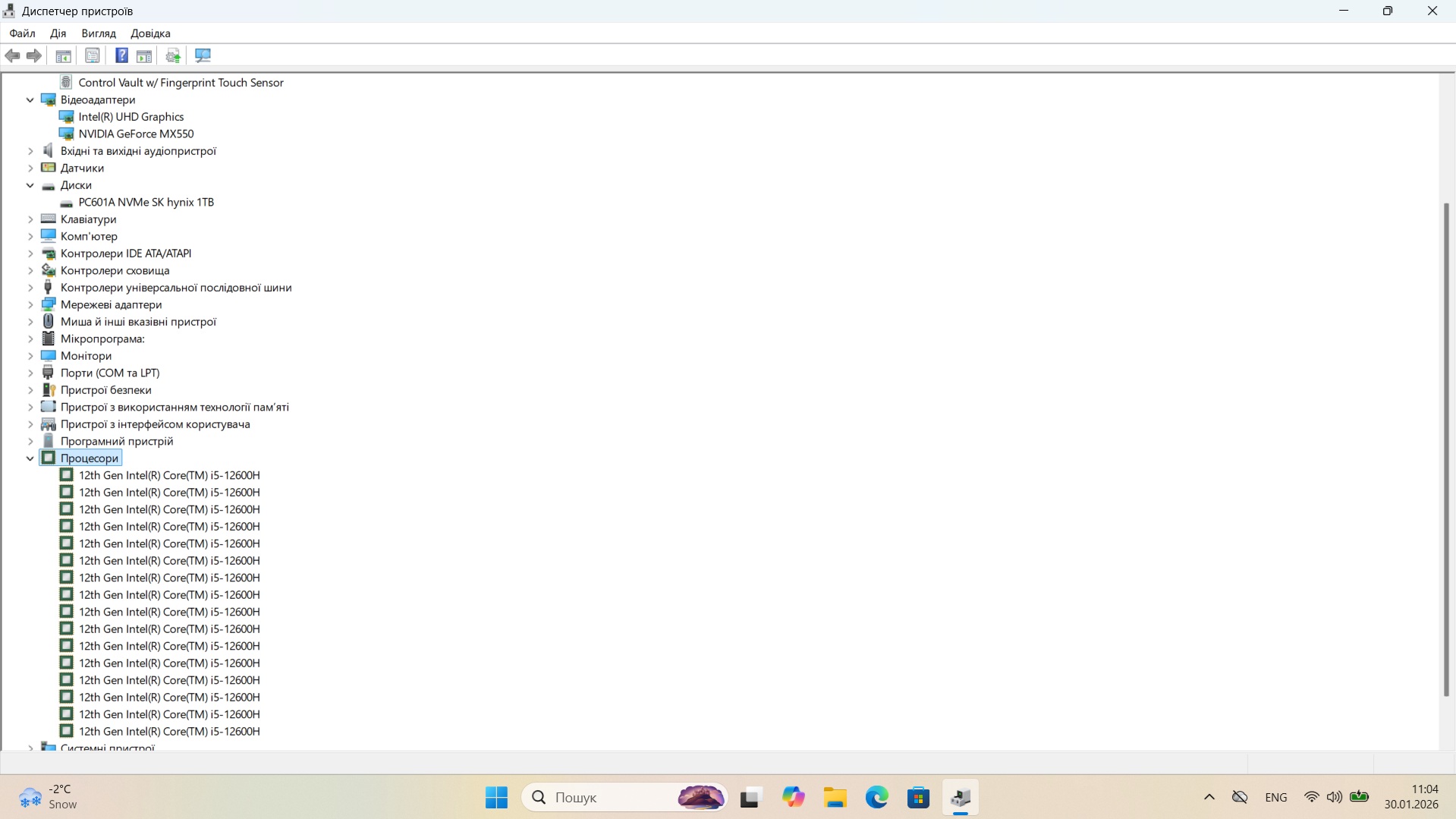The width and height of the screenshot is (1456, 819).
Task: Open Microsoft Edge from the taskbar
Action: (x=876, y=797)
